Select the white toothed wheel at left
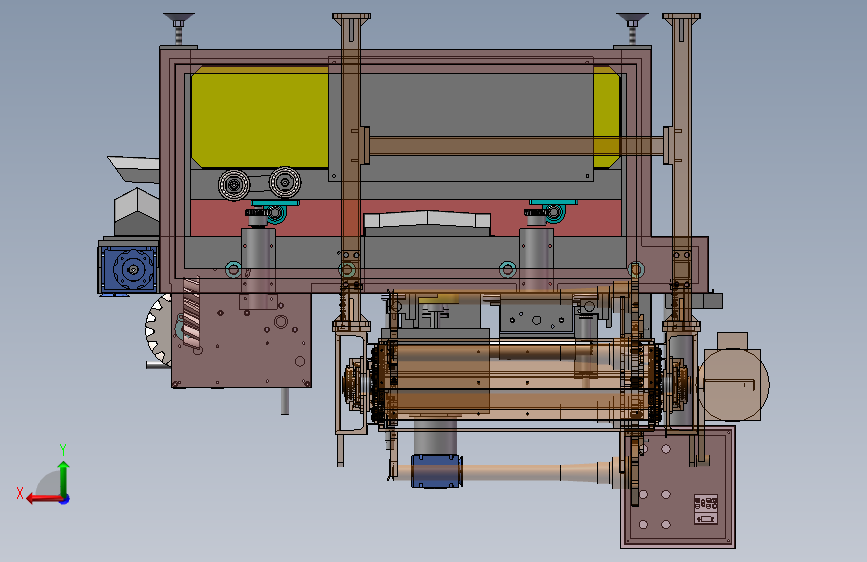867x562 pixels. 159,330
